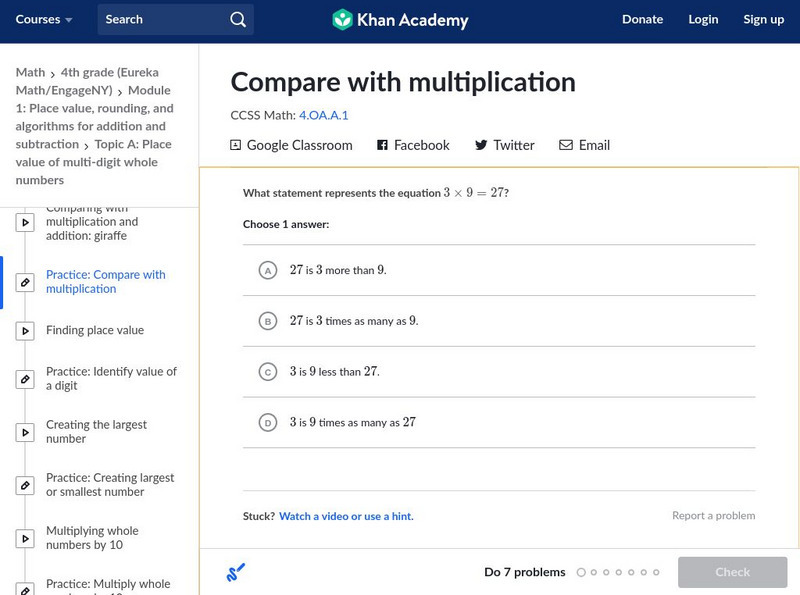The image size is (800, 595).
Task: Open the Donate page
Action: 642,20
